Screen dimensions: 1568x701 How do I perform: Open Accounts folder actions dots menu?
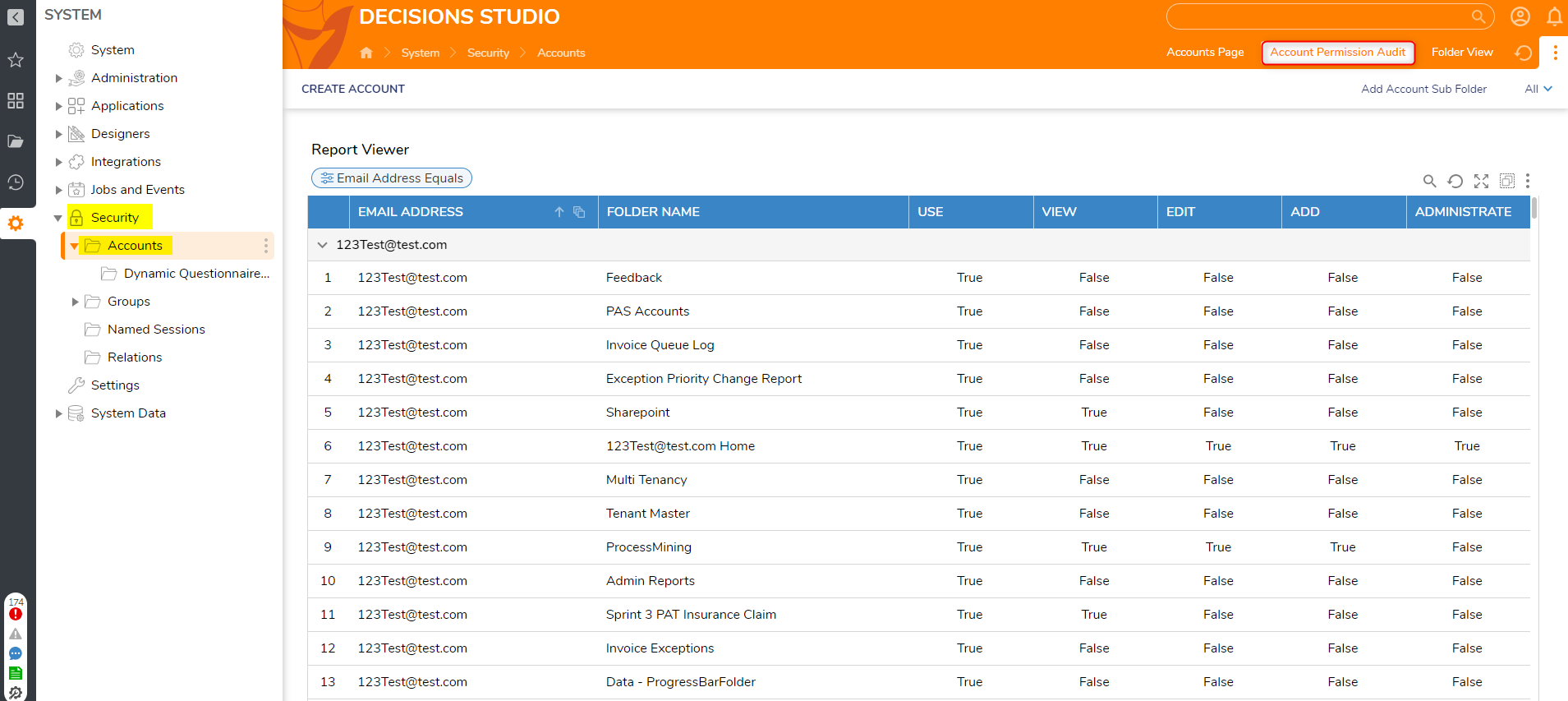pyautogui.click(x=265, y=246)
